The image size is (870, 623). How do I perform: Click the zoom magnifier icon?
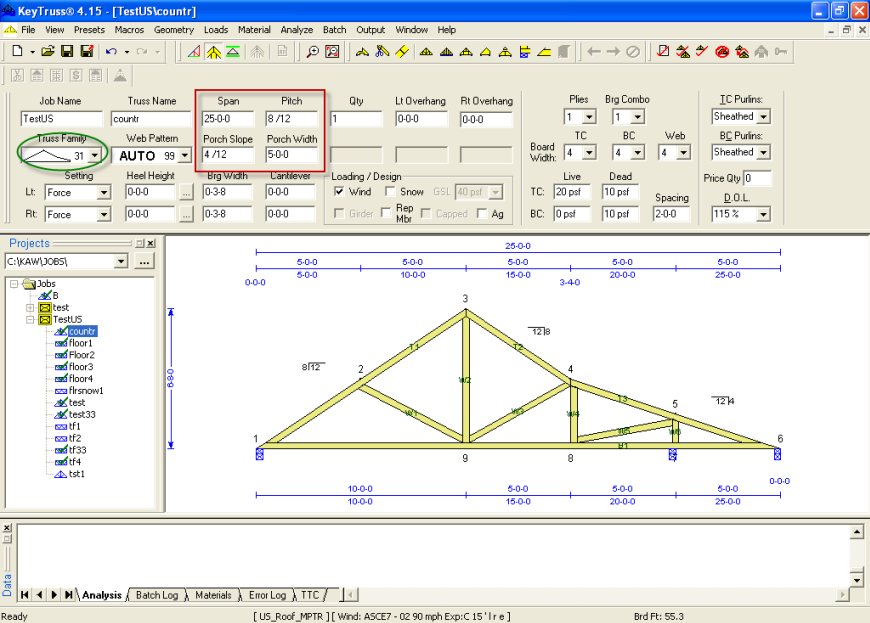click(313, 52)
